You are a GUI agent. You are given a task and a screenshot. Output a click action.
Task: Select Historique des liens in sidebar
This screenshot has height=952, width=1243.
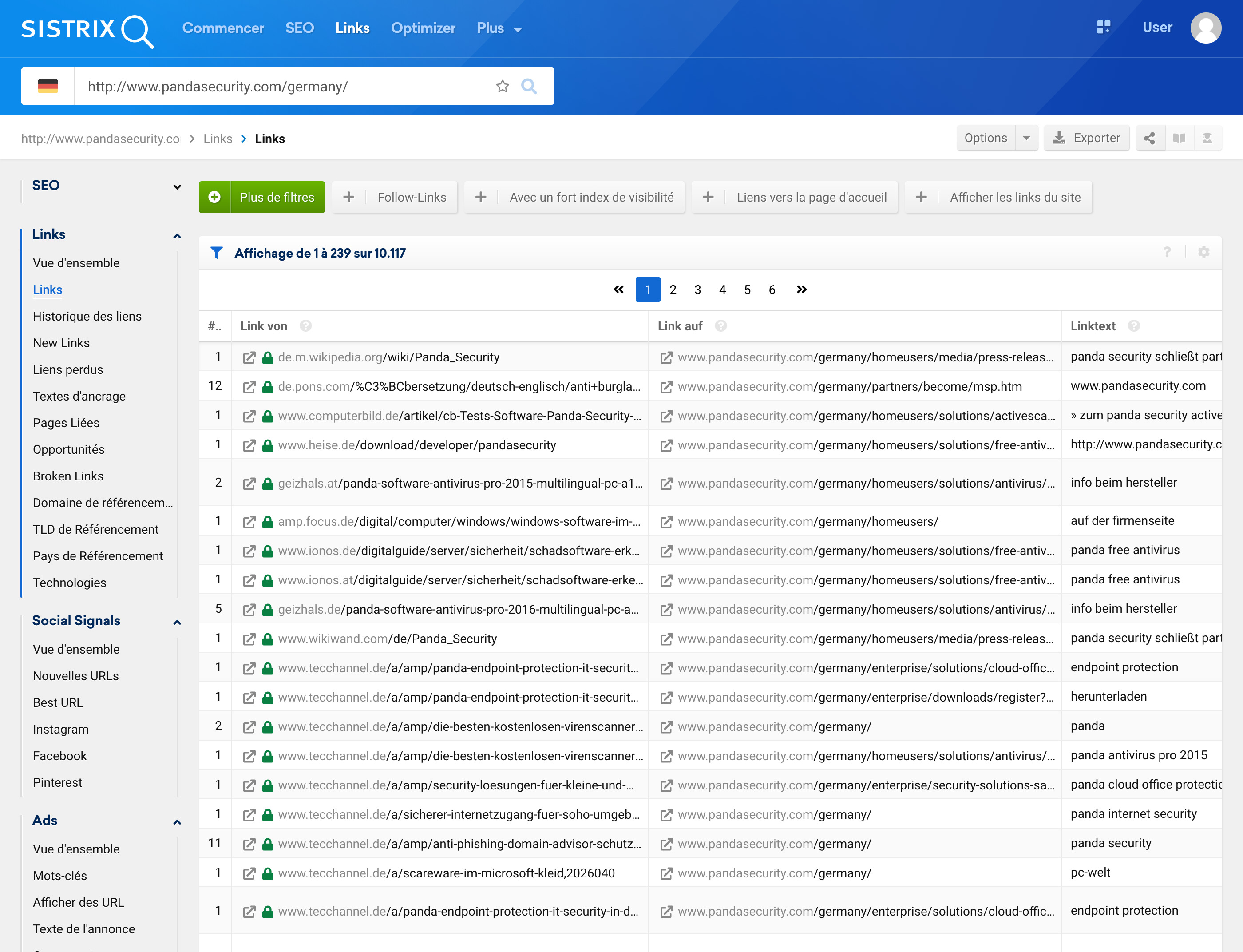[87, 316]
